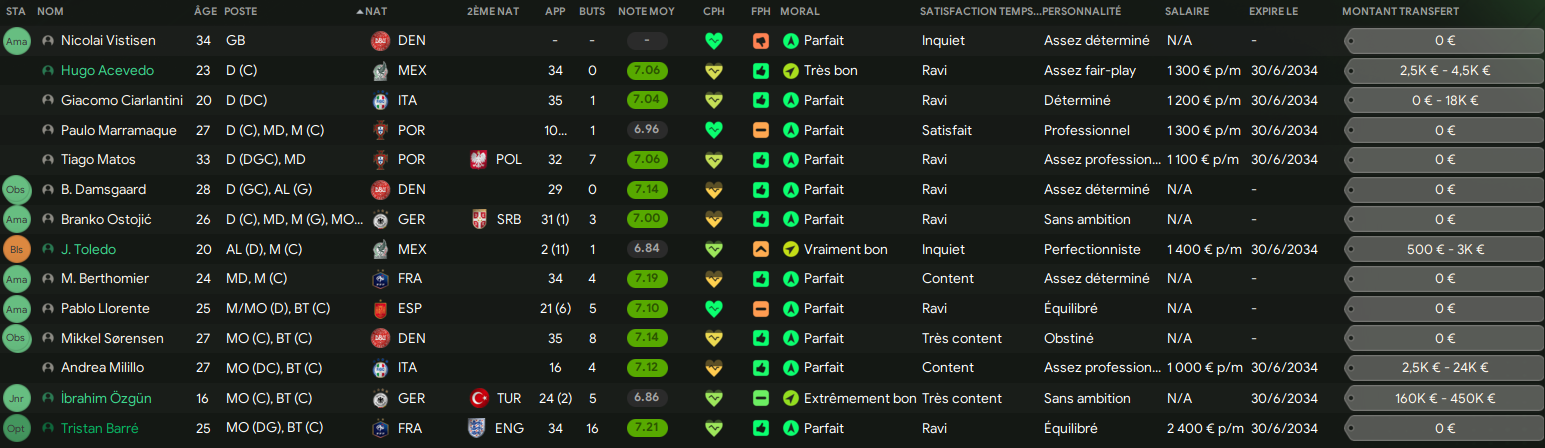1545x448 pixels.
Task: Click the England flag for Tristan Barré
Action: coord(479,428)
